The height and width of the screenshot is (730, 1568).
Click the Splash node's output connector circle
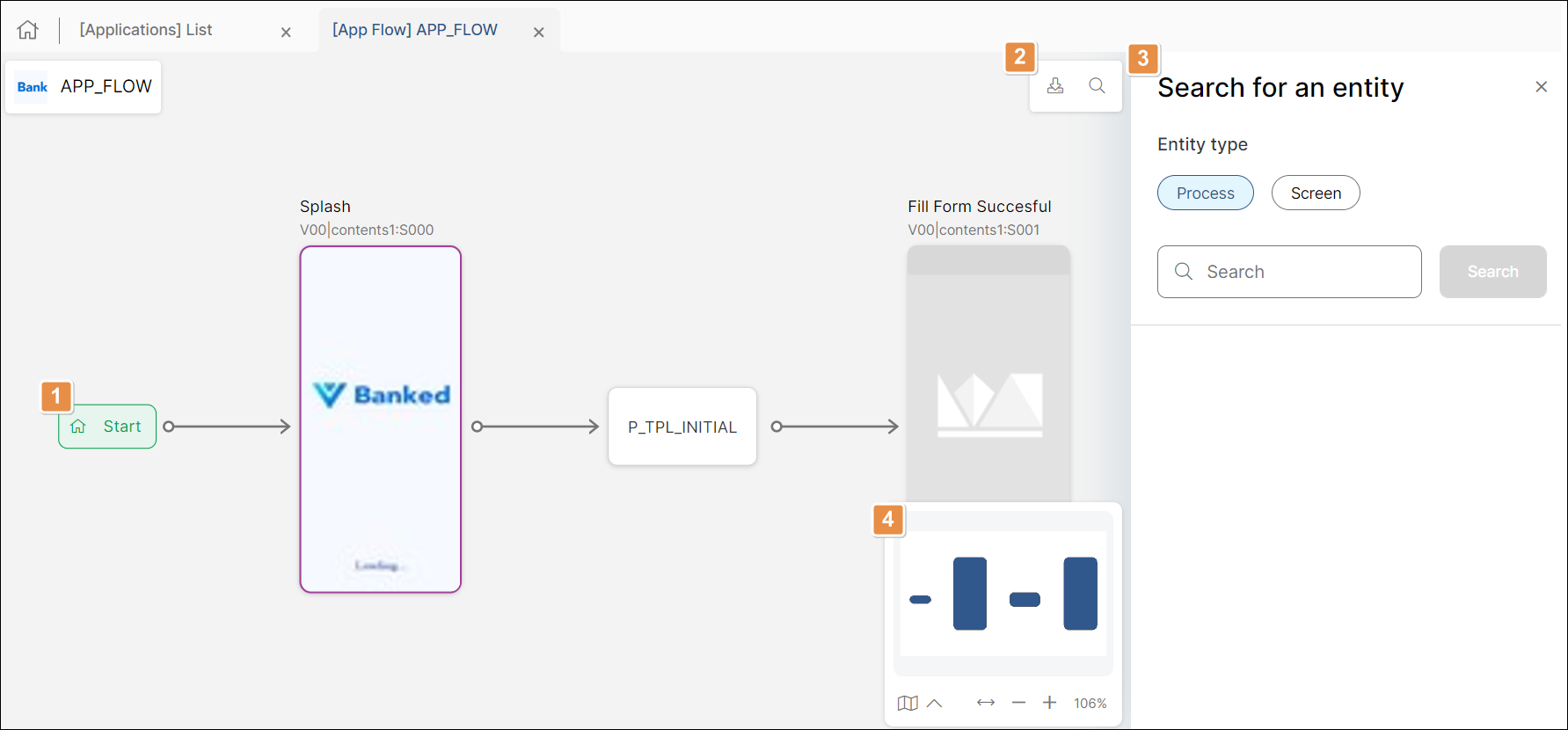[x=477, y=427]
